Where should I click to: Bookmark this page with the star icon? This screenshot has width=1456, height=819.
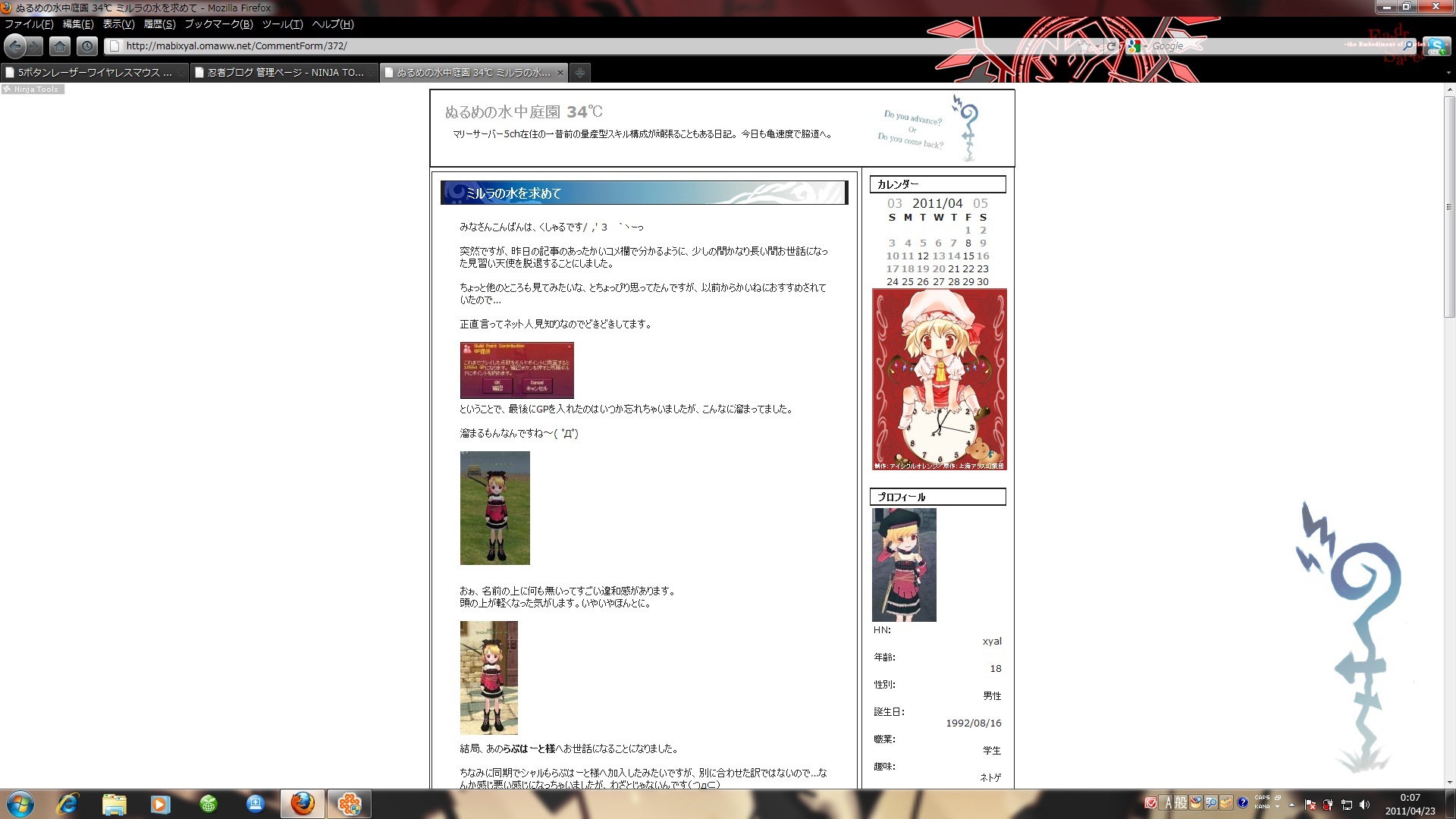pos(1086,46)
